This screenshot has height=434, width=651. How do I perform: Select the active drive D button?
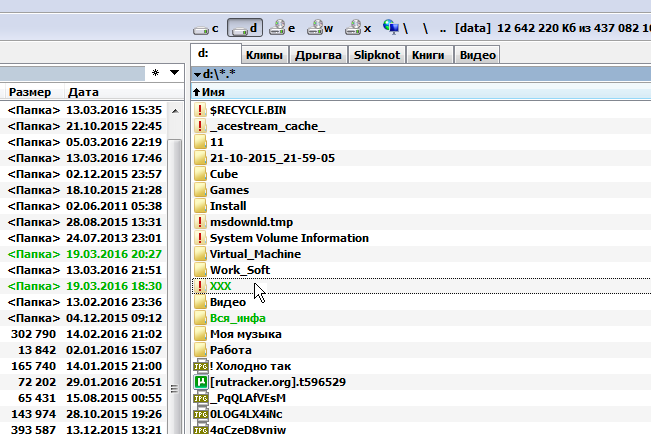point(245,28)
